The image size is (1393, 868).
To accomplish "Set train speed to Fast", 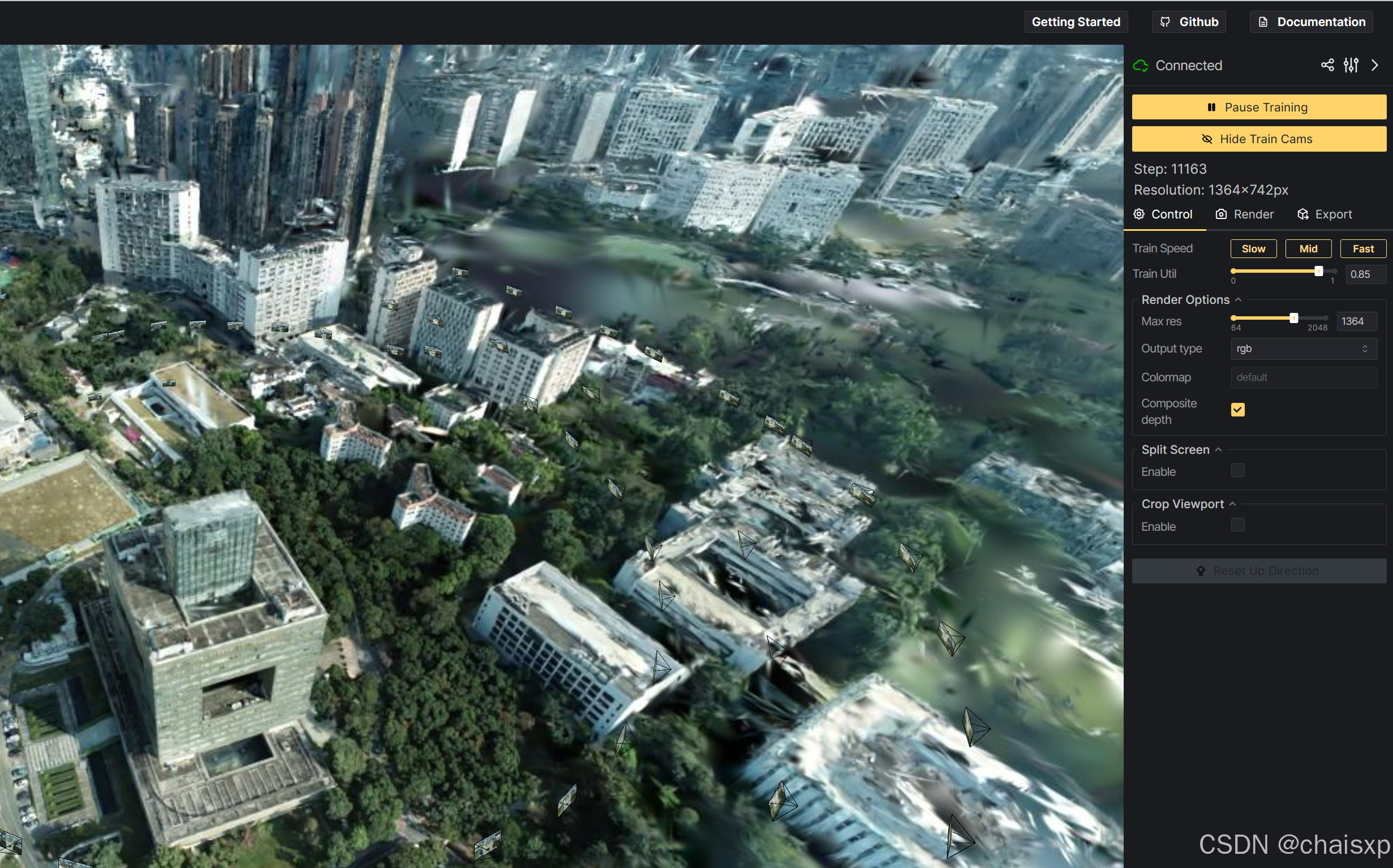I will point(1362,248).
